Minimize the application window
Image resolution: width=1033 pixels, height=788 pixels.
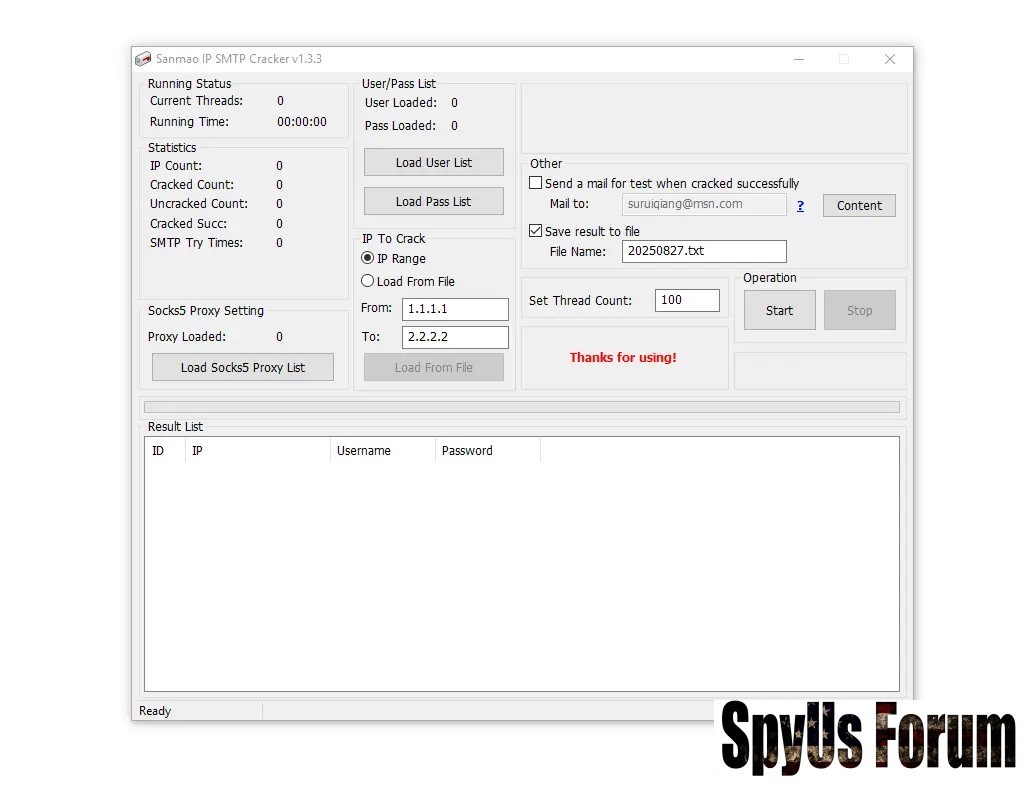point(797,59)
